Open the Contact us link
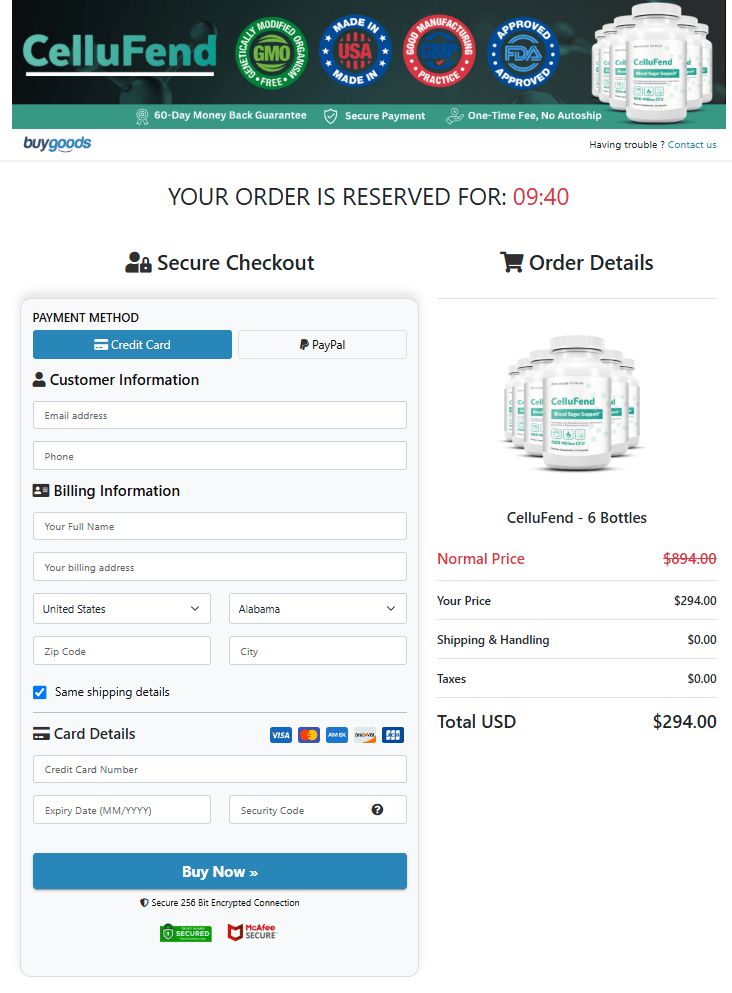732x993 pixels. (692, 144)
